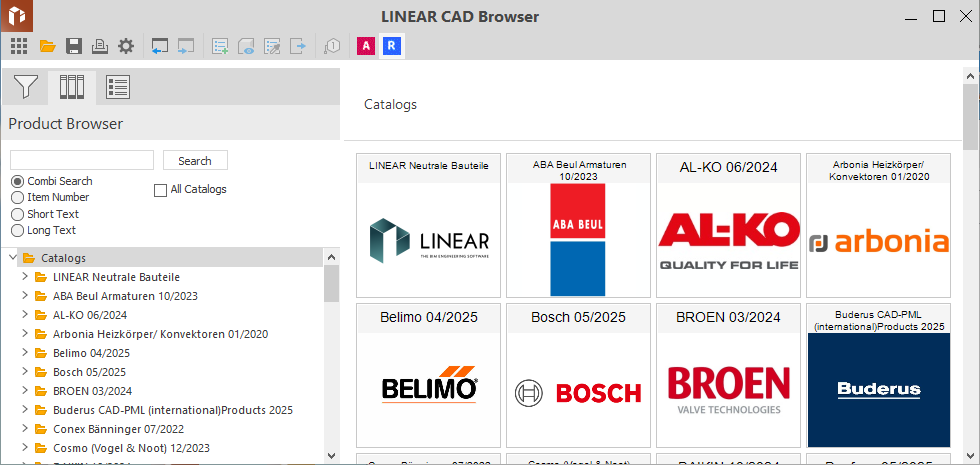The height and width of the screenshot is (465, 980).
Task: Open AL-KO 06/2024 catalog tile
Action: coord(729,225)
